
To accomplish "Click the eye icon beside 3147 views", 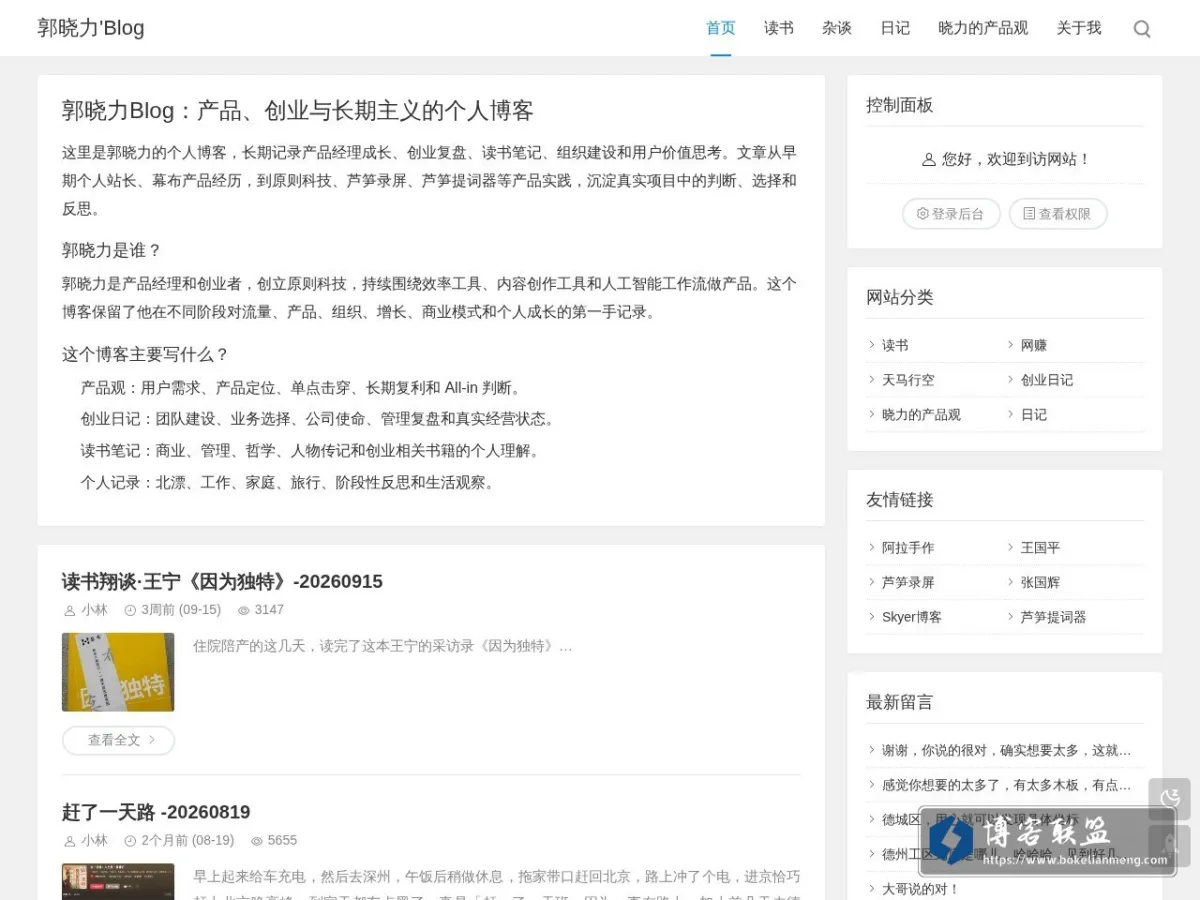I will 243,610.
